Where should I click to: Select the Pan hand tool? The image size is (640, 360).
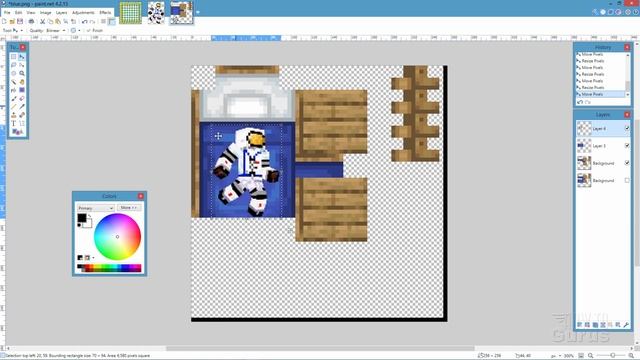tap(22, 82)
